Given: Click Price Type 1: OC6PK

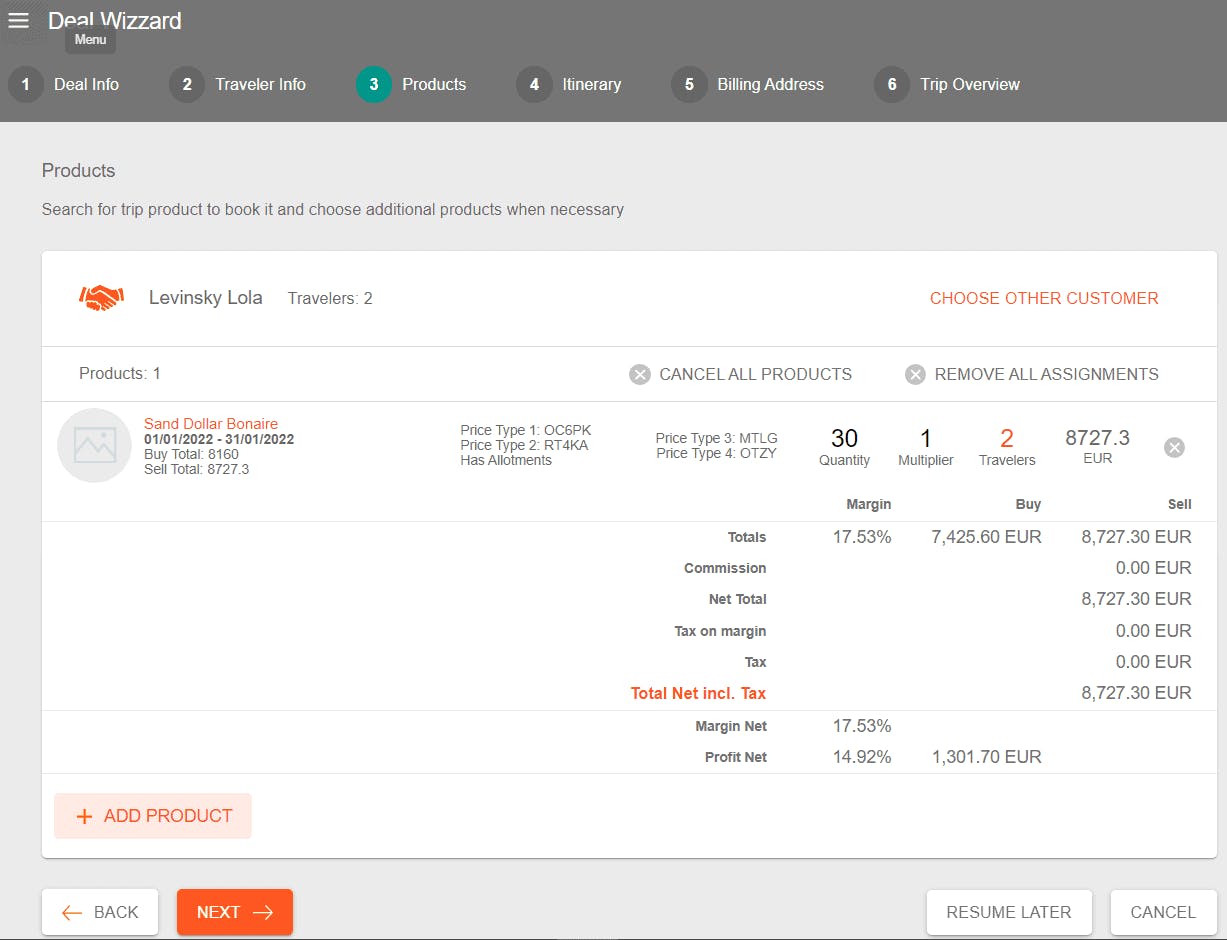Looking at the screenshot, I should pos(526,431).
